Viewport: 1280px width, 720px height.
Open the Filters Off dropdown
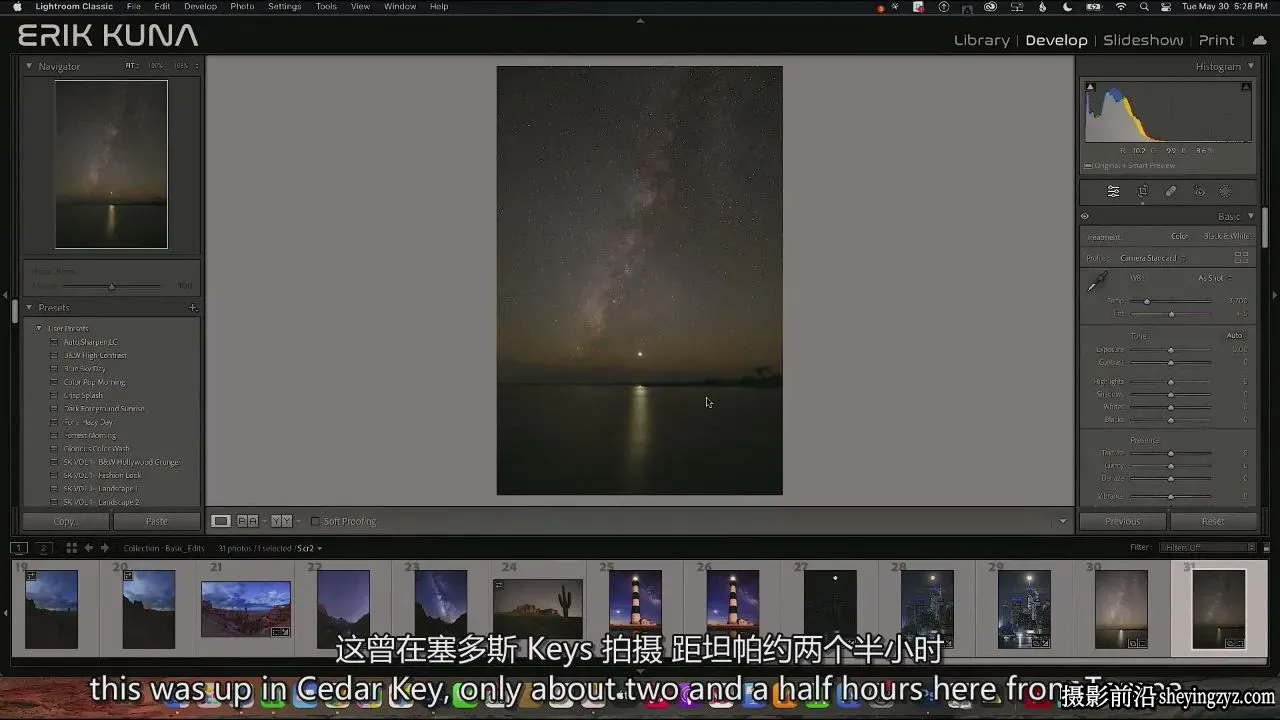coord(1208,548)
